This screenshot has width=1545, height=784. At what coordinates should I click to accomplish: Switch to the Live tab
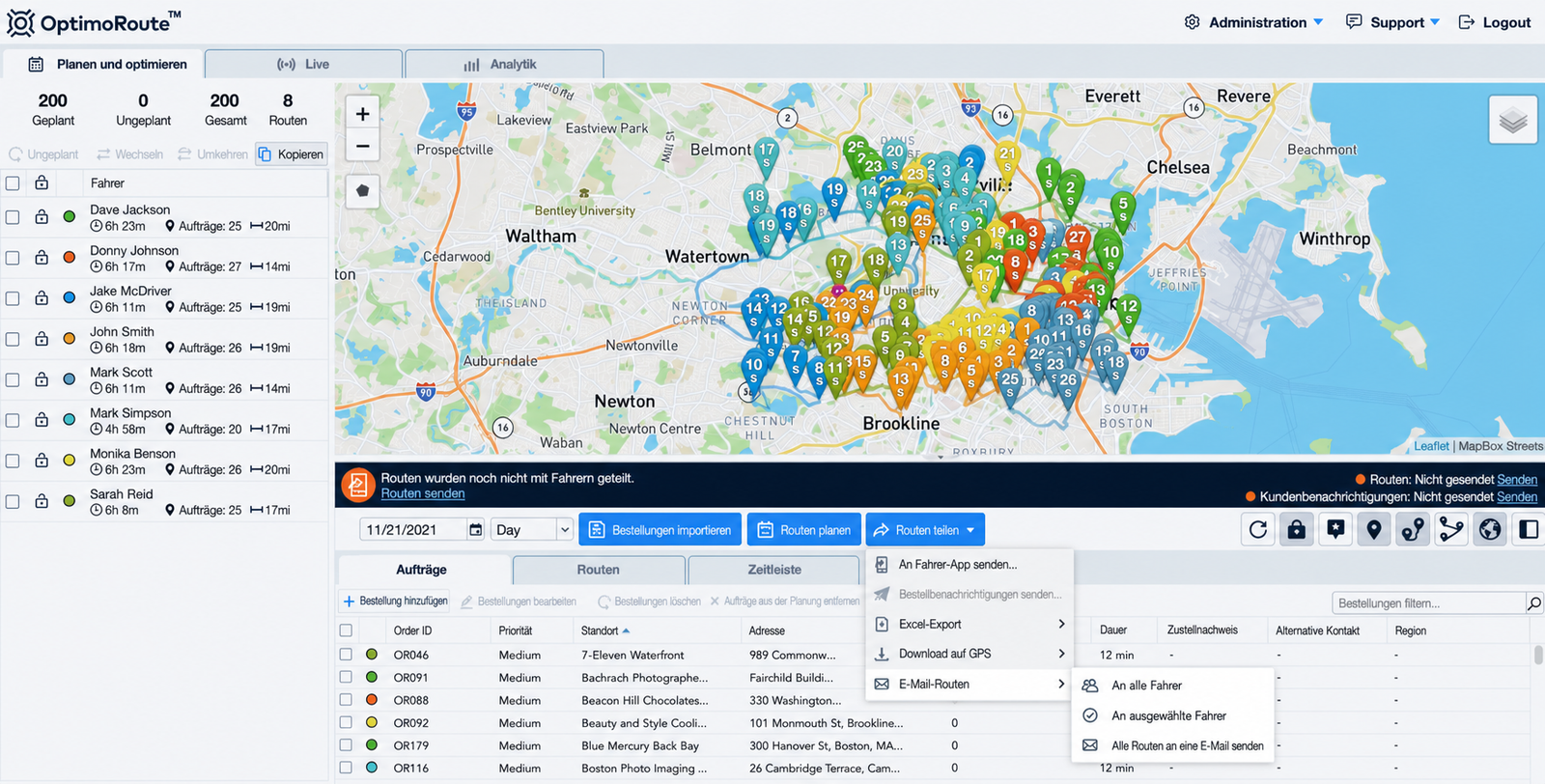point(303,65)
